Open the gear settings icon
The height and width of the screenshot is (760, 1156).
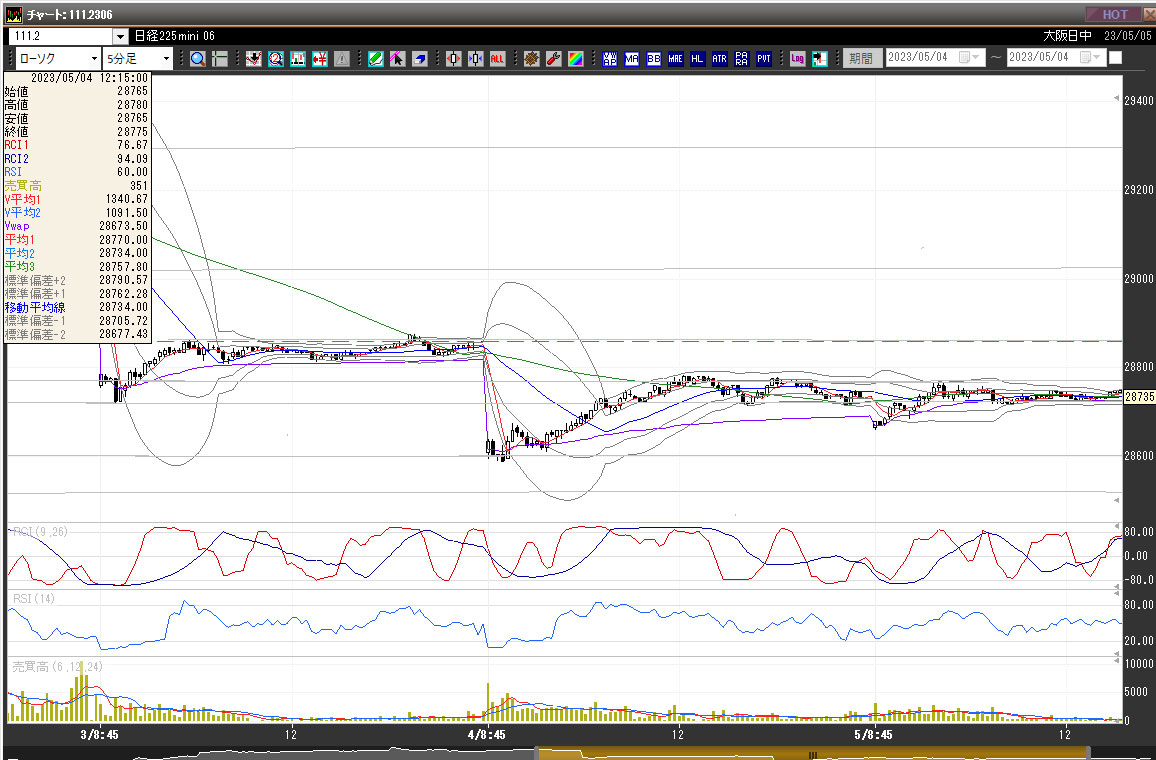pos(532,58)
